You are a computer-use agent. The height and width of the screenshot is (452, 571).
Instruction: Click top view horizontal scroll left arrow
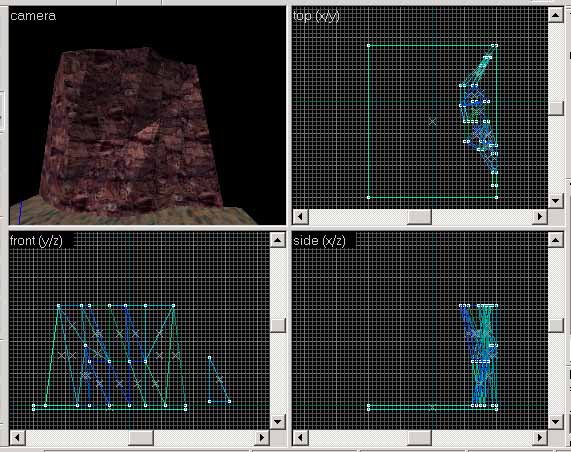coord(300,216)
